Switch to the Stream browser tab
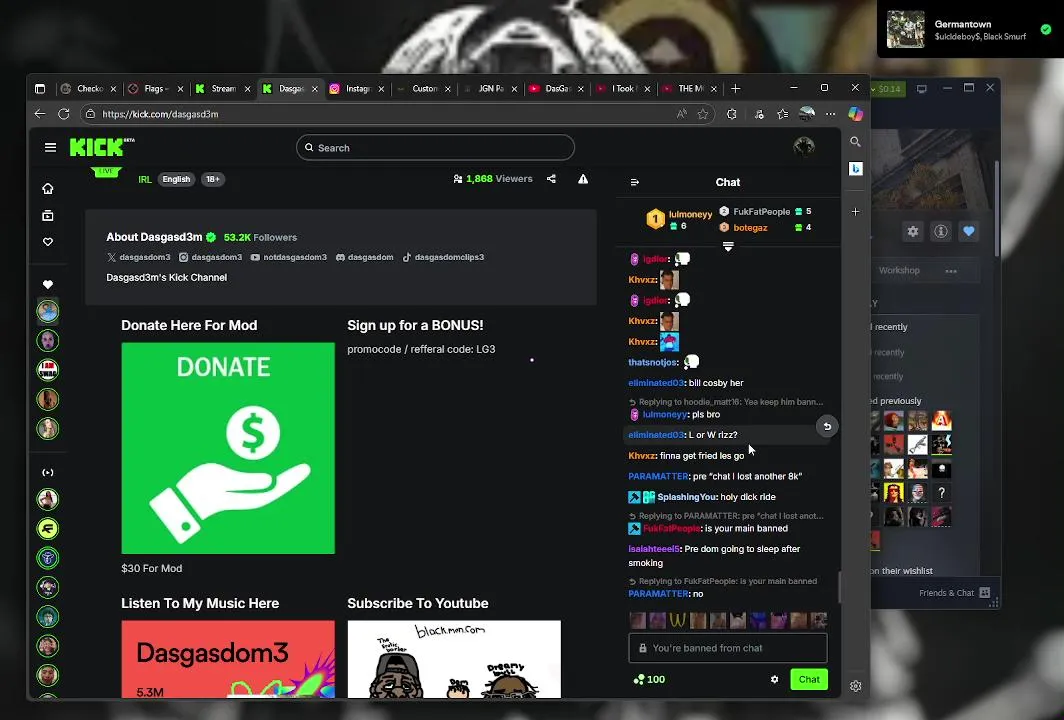The width and height of the screenshot is (1064, 720). point(223,89)
